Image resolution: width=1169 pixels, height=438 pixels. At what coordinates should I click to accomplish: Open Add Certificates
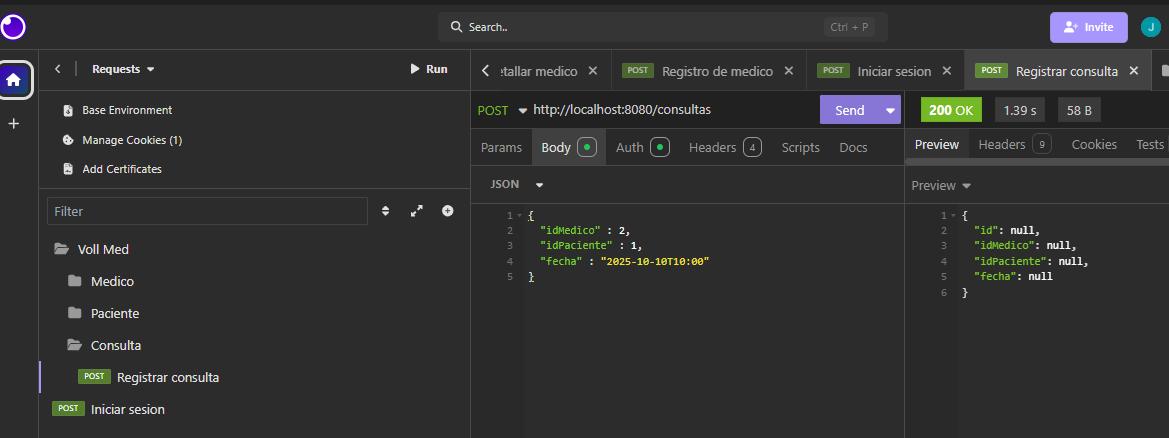point(122,169)
